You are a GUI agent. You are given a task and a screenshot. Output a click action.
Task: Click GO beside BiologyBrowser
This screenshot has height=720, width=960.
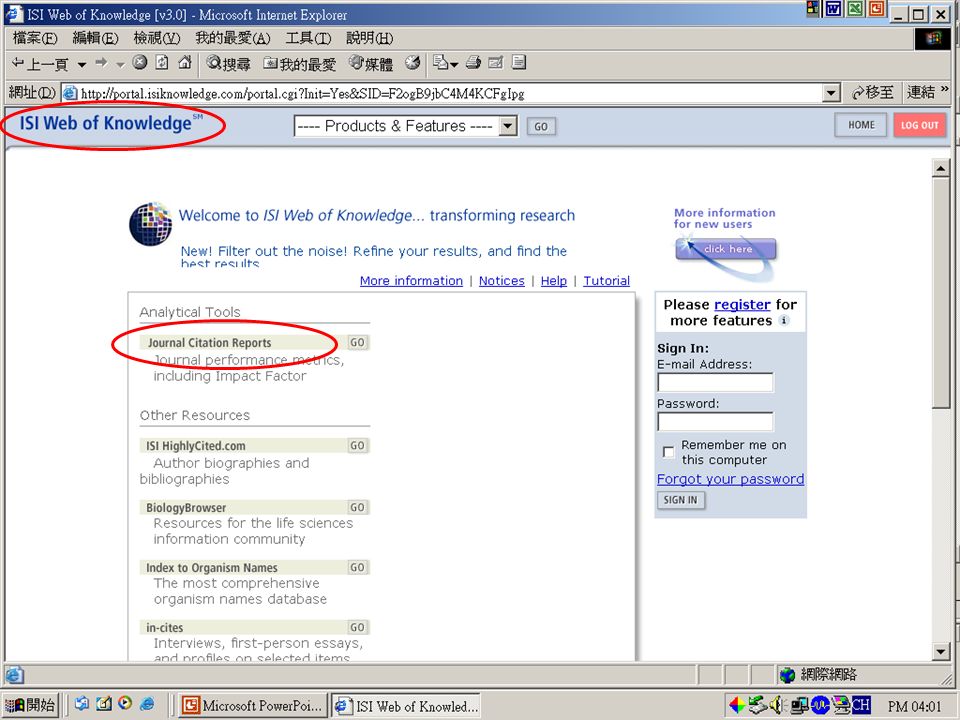[x=358, y=507]
